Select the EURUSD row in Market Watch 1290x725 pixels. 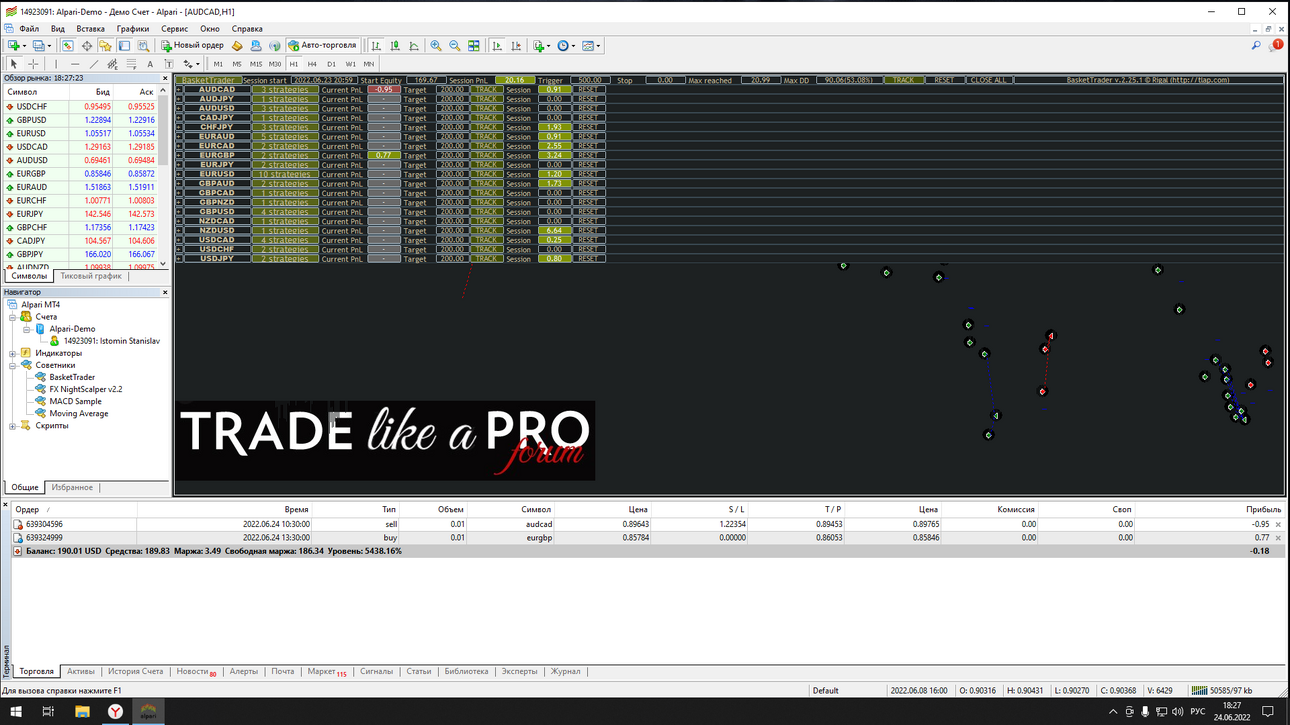pyautogui.click(x=80, y=133)
